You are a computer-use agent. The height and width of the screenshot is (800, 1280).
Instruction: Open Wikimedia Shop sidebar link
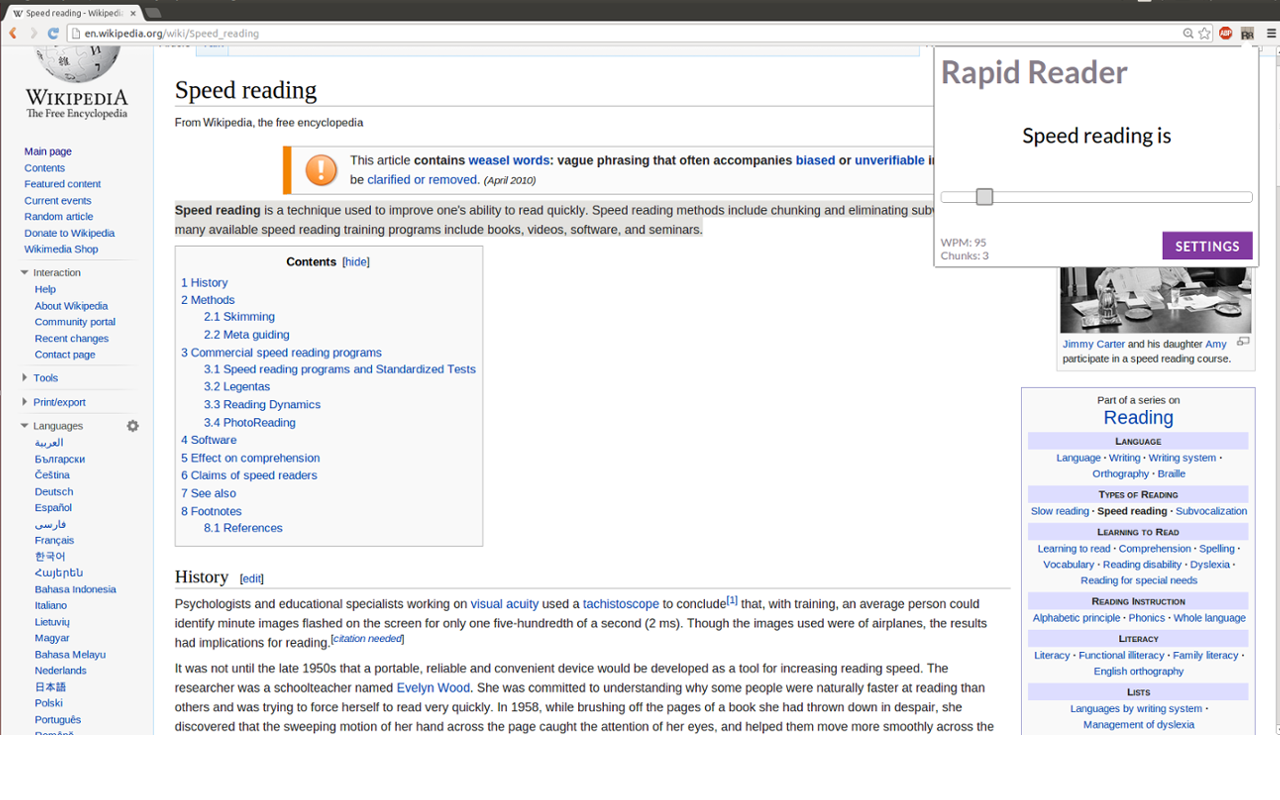coord(61,249)
